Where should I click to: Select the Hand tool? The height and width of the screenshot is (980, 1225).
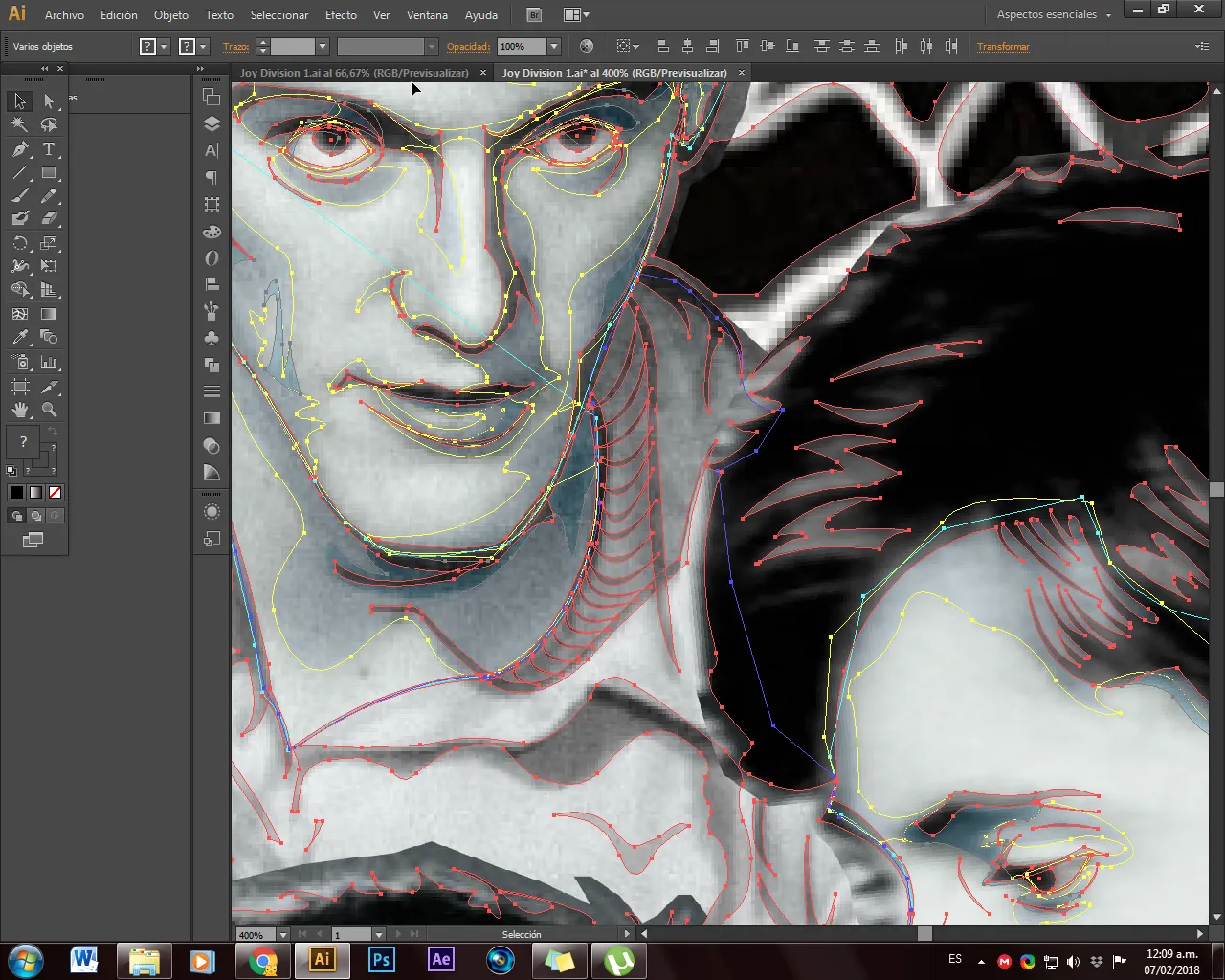coord(20,410)
